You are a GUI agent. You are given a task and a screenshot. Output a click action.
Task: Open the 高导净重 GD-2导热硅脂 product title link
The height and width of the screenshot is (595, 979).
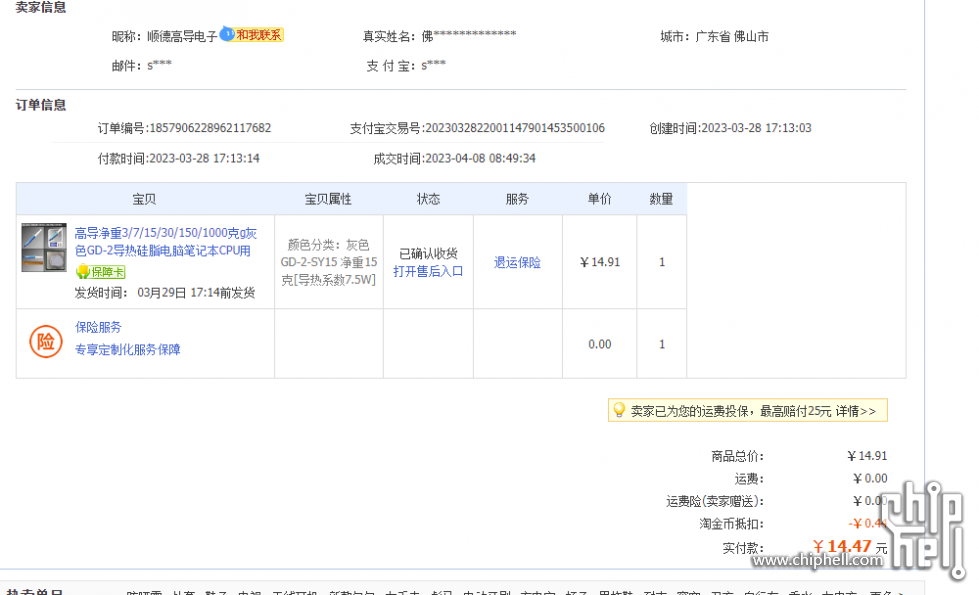point(165,242)
